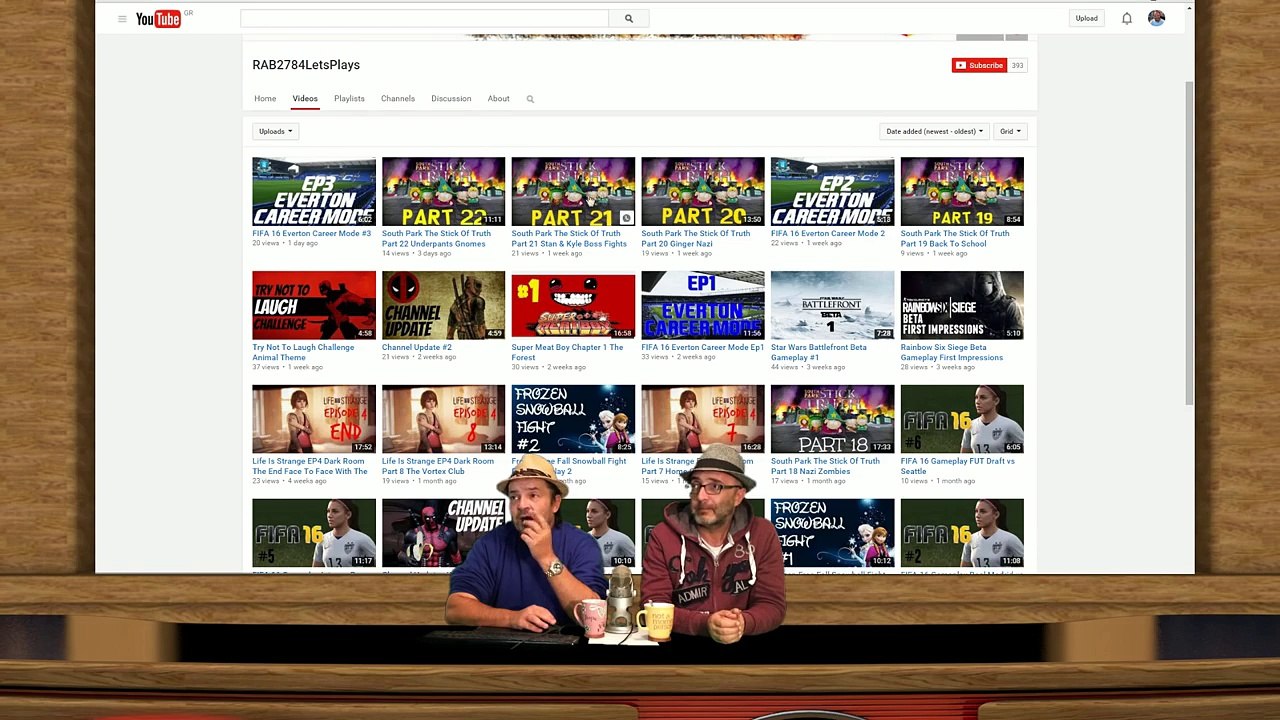The width and height of the screenshot is (1280, 720).
Task: Open the notifications bell
Action: [1127, 18]
